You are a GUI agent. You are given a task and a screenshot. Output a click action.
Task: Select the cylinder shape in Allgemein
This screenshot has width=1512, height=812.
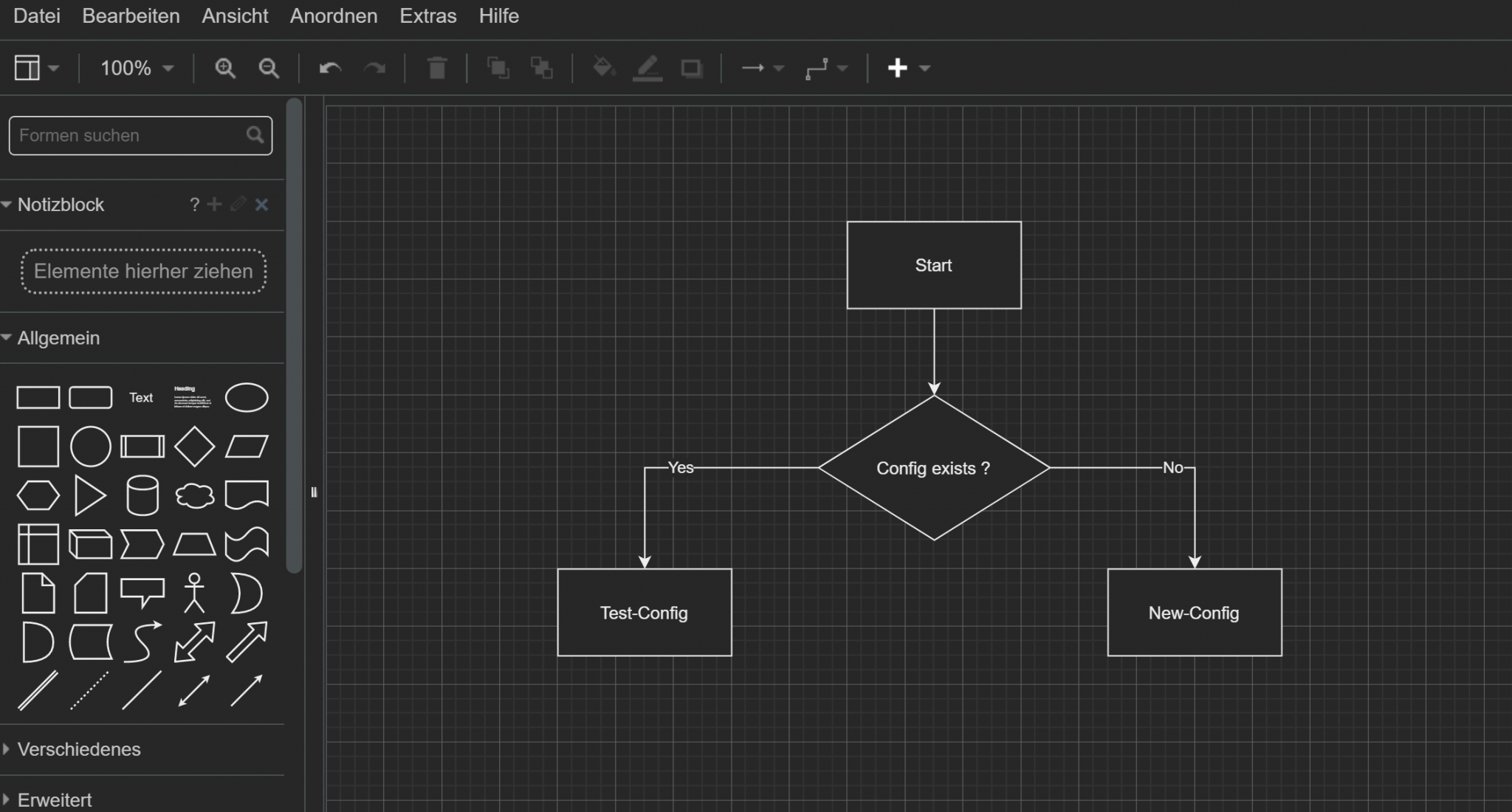(142, 495)
